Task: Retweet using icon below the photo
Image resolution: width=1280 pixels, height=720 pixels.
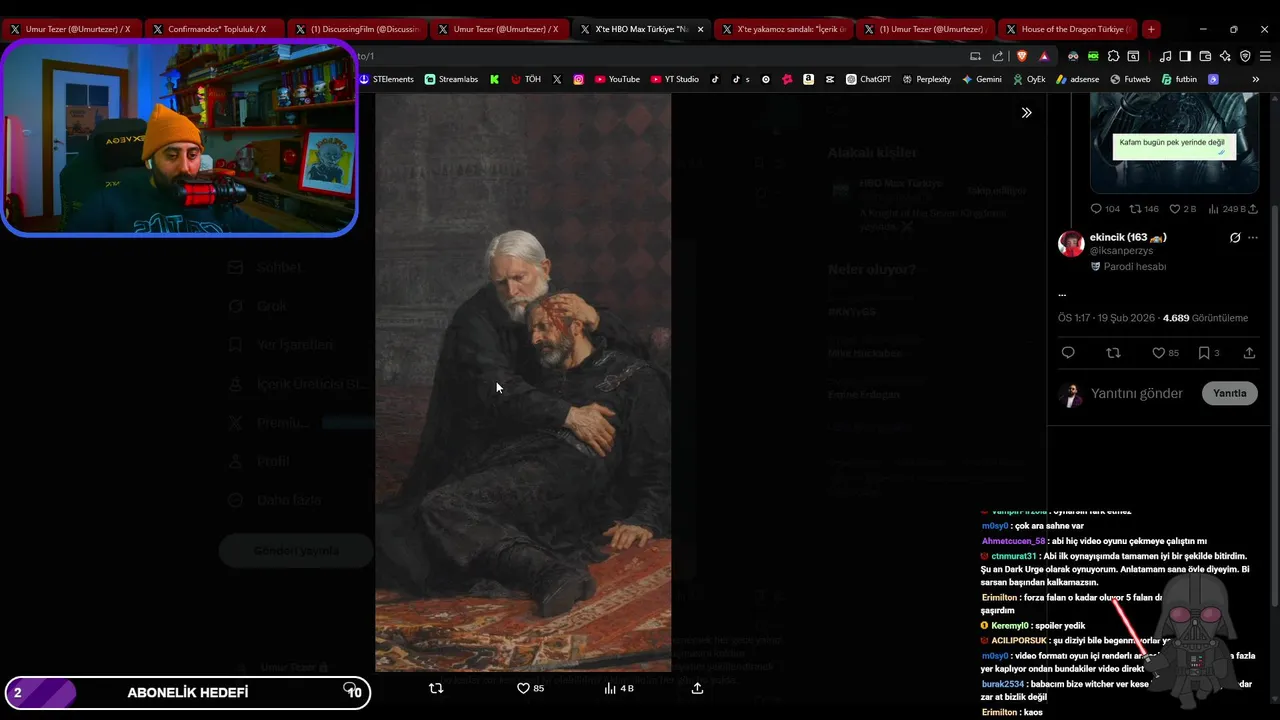Action: (436, 688)
